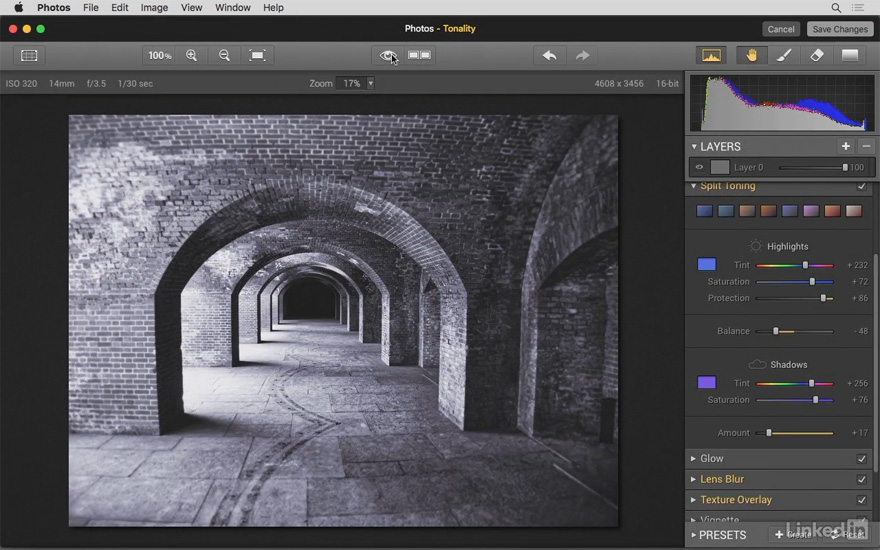This screenshot has height=550, width=880.
Task: Expand the Texture Overlay section
Action: click(x=693, y=499)
